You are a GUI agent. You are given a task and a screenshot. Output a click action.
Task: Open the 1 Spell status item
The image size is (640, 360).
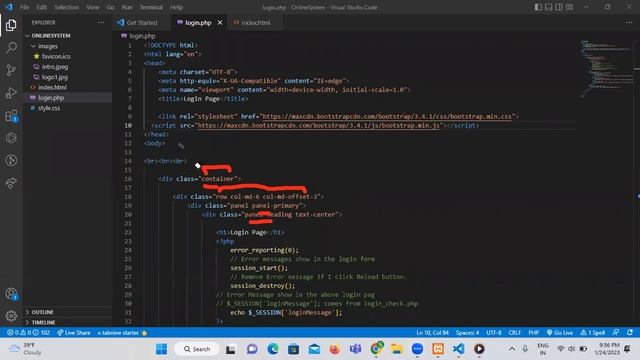[x=593, y=333]
